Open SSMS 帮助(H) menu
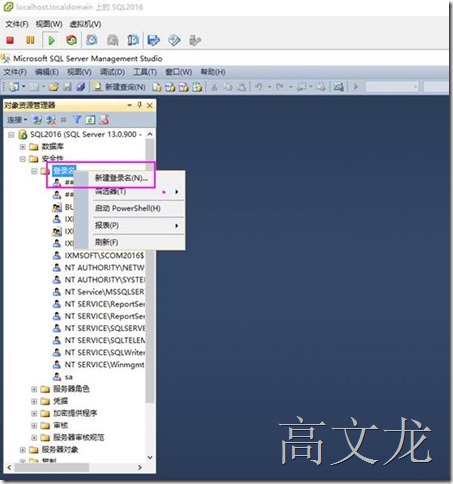Image resolution: width=453 pixels, height=484 pixels. (x=213, y=72)
